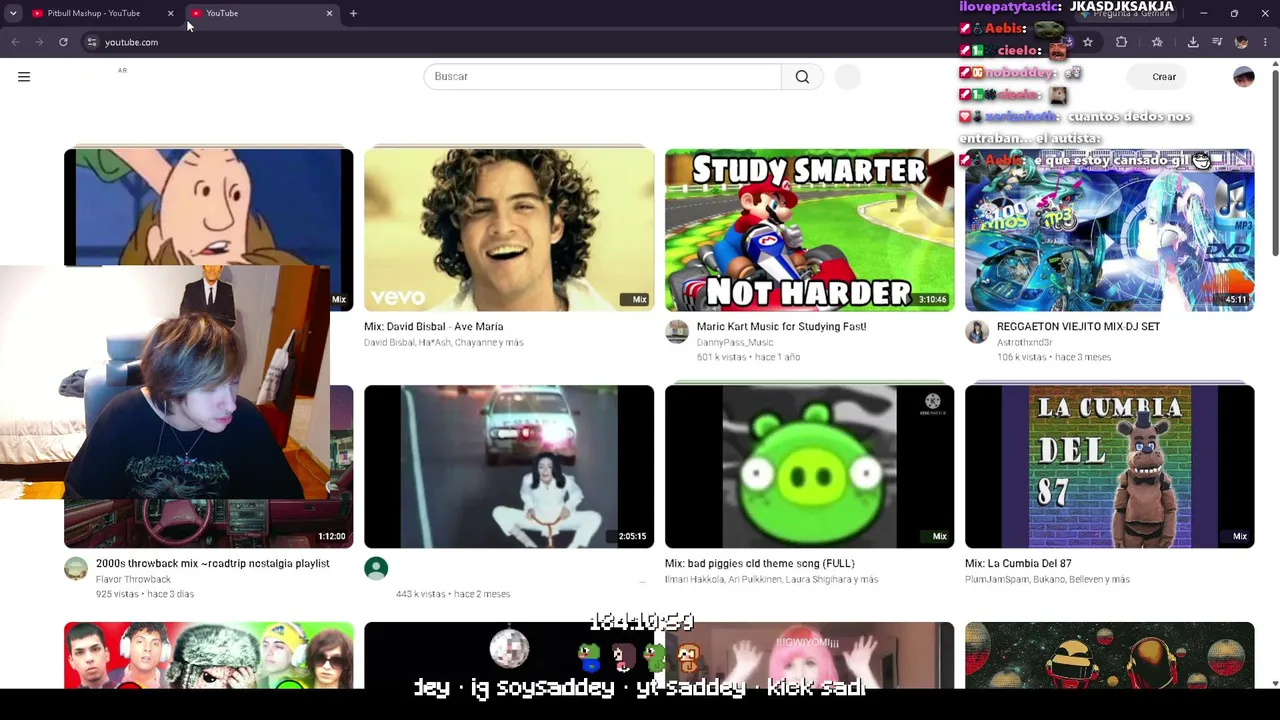Open the DannyPass_Music channel avatar

tap(677, 332)
